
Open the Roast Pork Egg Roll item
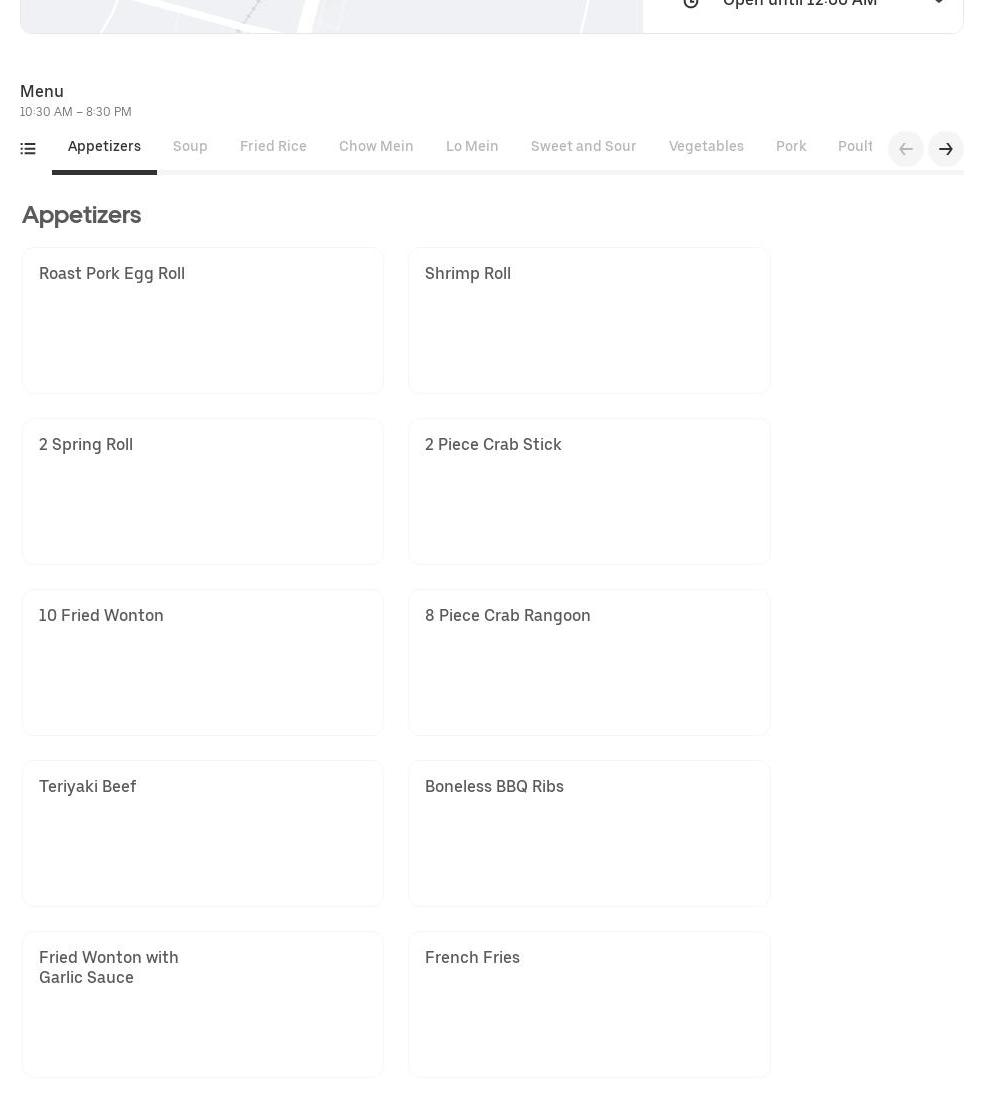(202, 320)
